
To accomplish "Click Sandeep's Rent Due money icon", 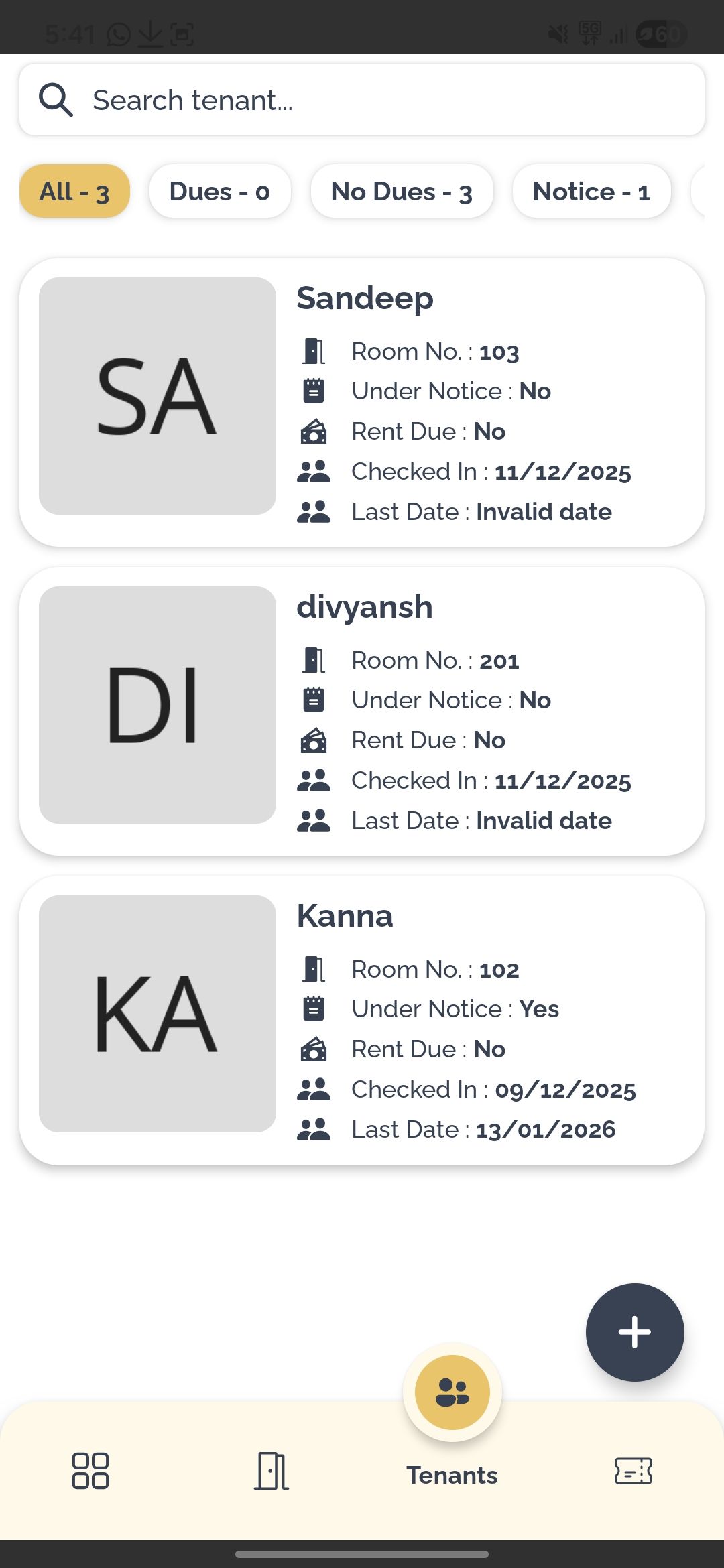I will coord(314,432).
